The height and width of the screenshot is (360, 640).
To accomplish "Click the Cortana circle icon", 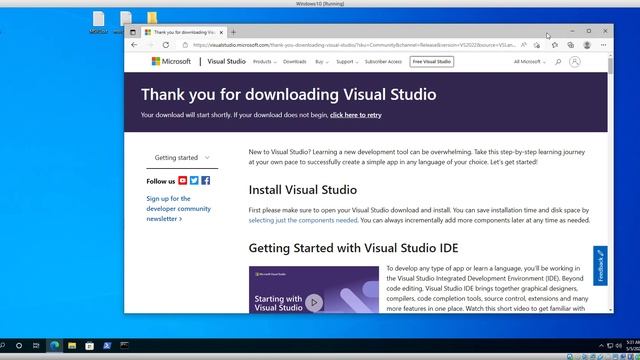I will click(x=19, y=346).
